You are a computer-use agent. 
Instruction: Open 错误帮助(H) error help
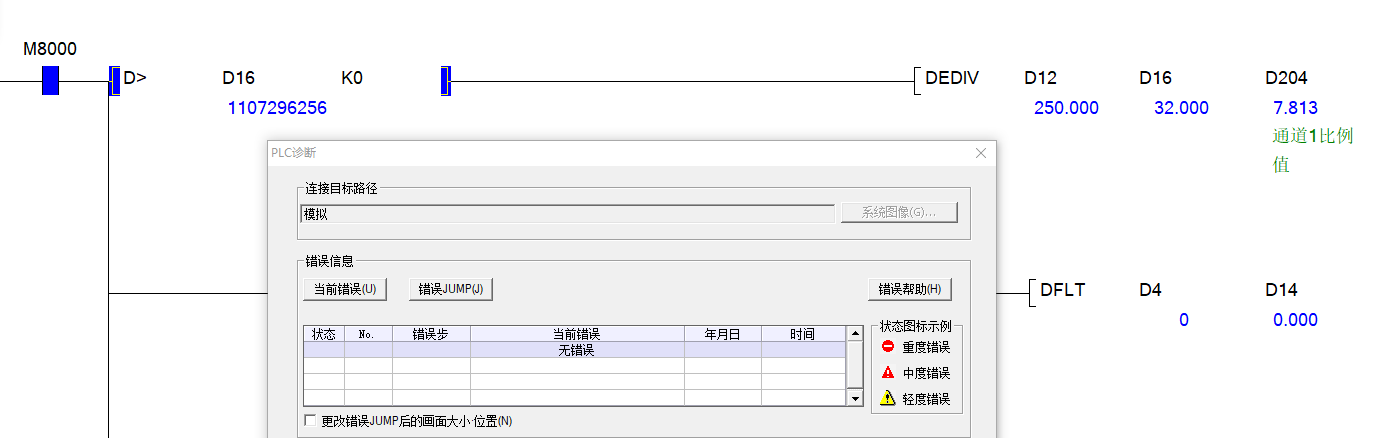(909, 289)
